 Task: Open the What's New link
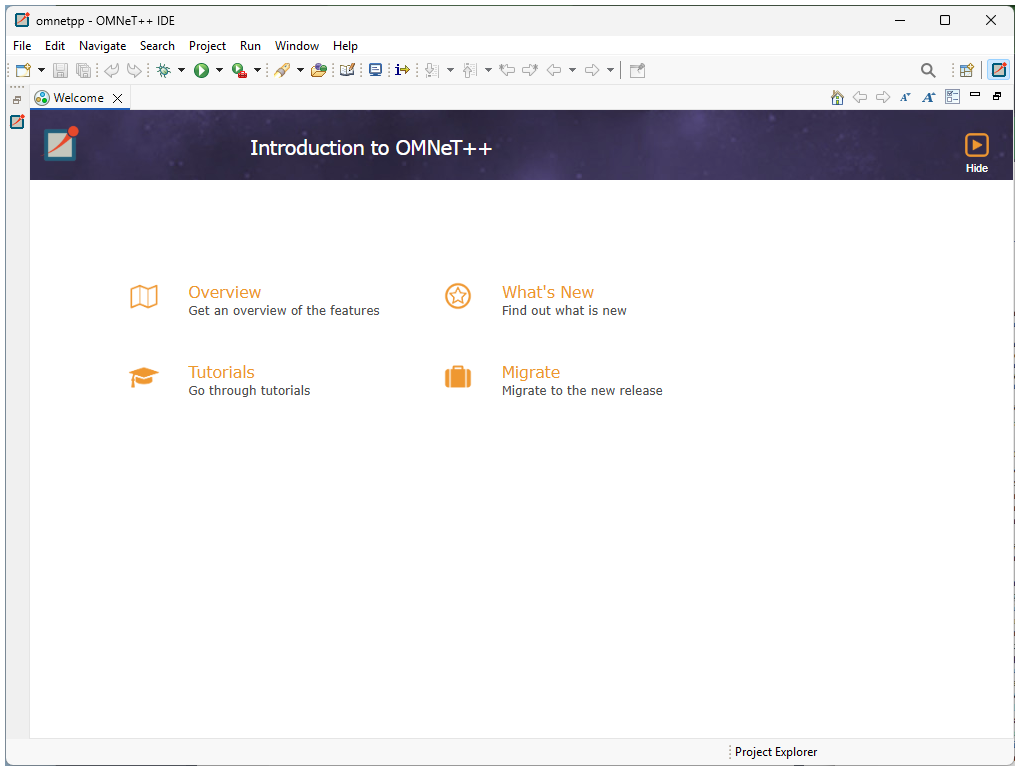click(x=548, y=292)
